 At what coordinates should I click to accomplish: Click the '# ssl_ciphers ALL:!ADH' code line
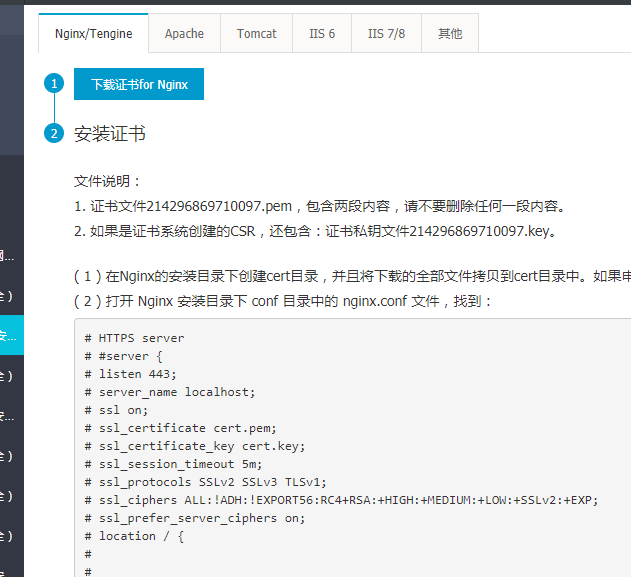pos(341,500)
